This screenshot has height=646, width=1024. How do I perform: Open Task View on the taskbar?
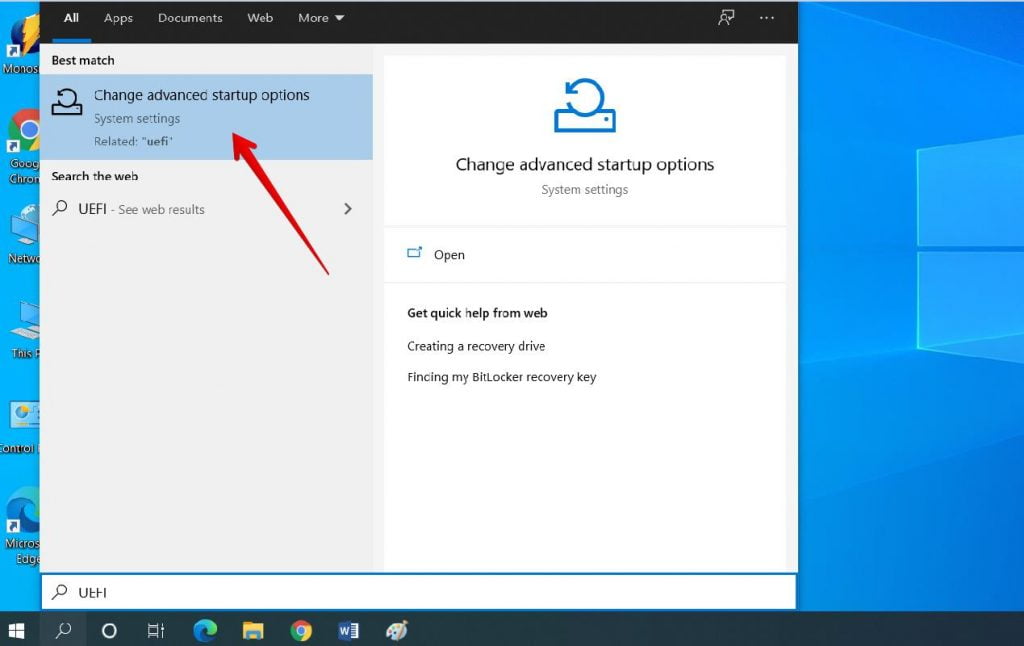pyautogui.click(x=155, y=630)
